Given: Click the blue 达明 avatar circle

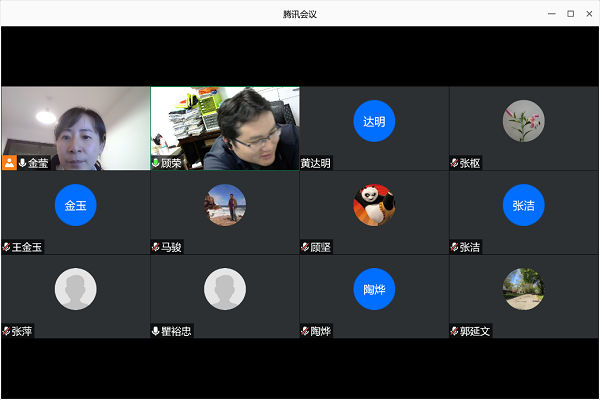Looking at the screenshot, I should click(x=374, y=121).
